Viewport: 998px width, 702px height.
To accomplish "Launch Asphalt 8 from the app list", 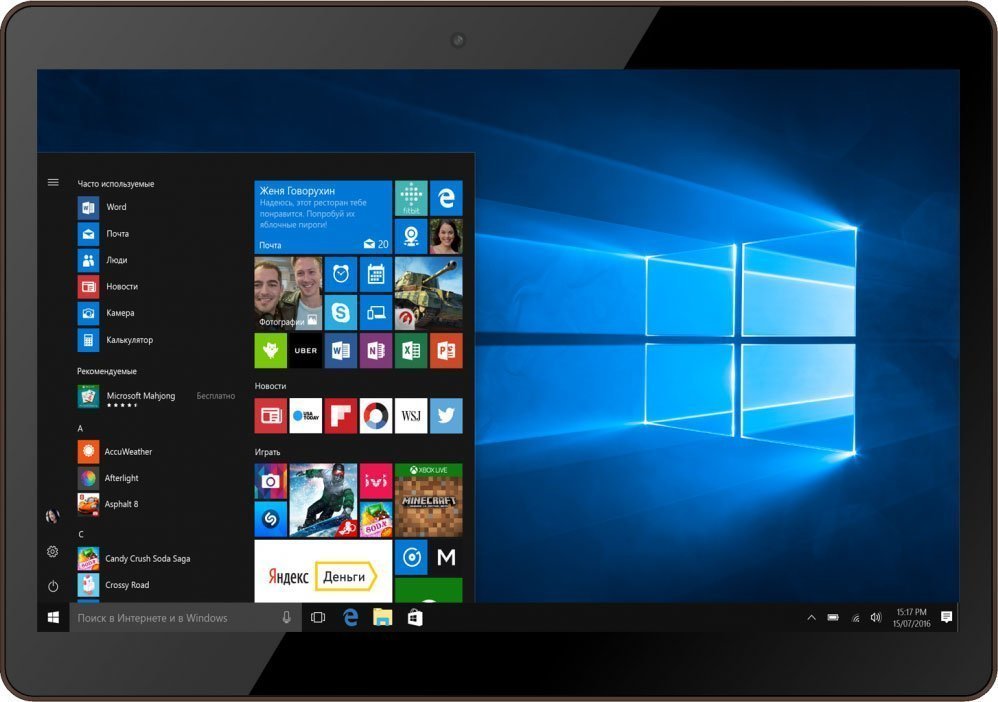I will pyautogui.click(x=108, y=504).
